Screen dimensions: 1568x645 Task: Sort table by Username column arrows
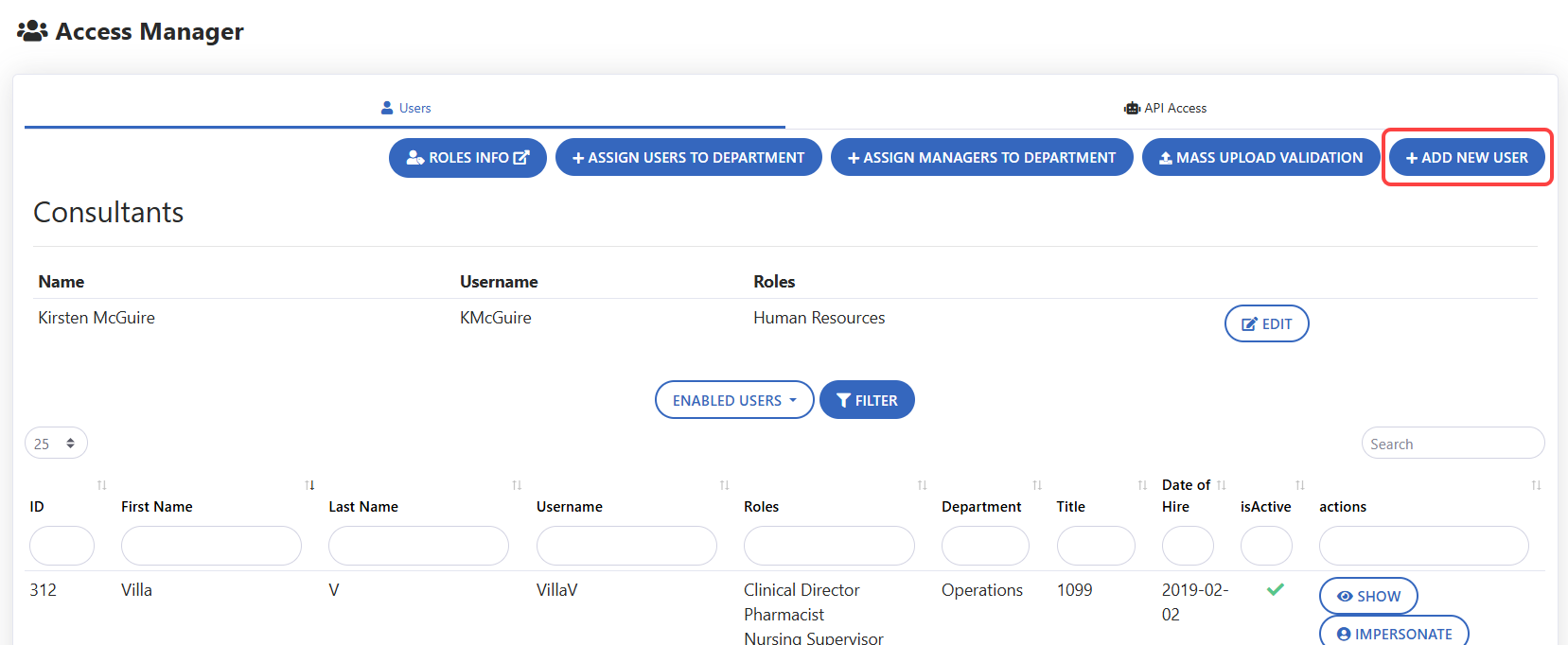724,485
